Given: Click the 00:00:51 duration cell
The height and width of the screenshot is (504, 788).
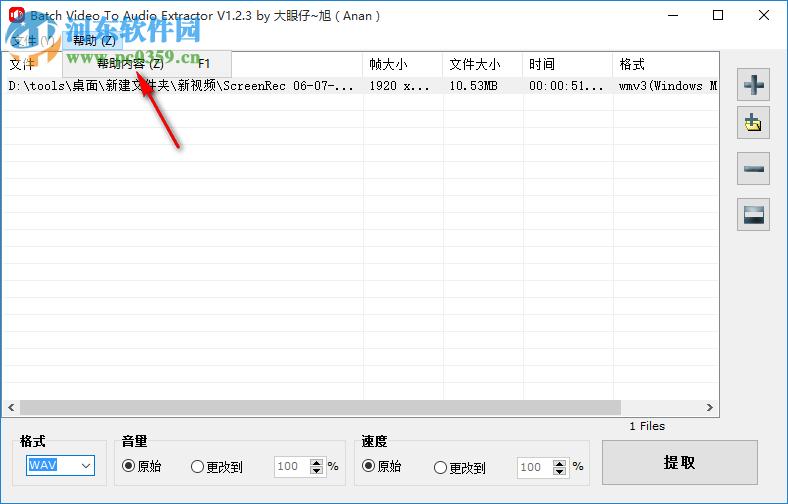Looking at the screenshot, I should click(x=566, y=86).
